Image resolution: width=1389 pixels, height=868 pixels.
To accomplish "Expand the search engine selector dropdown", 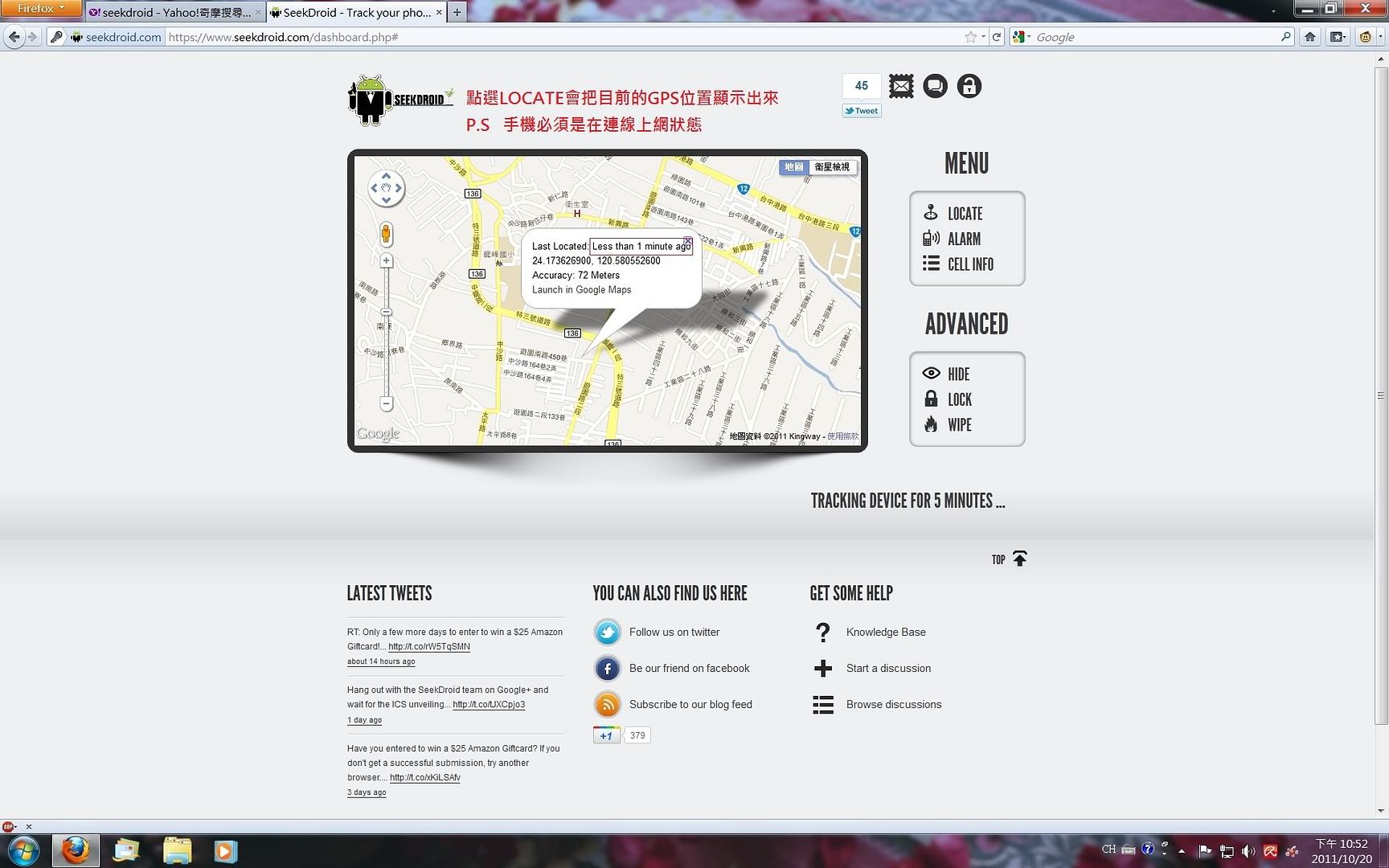I will (x=1022, y=37).
